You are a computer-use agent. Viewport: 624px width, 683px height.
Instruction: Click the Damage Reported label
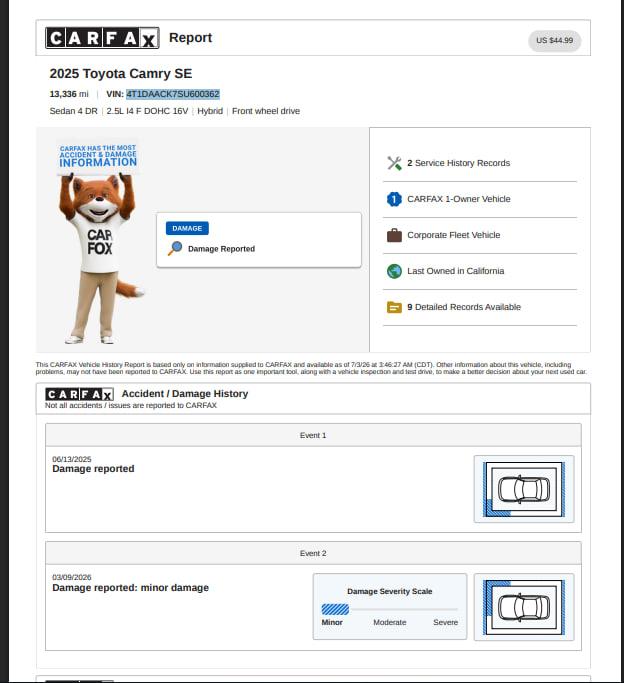(221, 249)
